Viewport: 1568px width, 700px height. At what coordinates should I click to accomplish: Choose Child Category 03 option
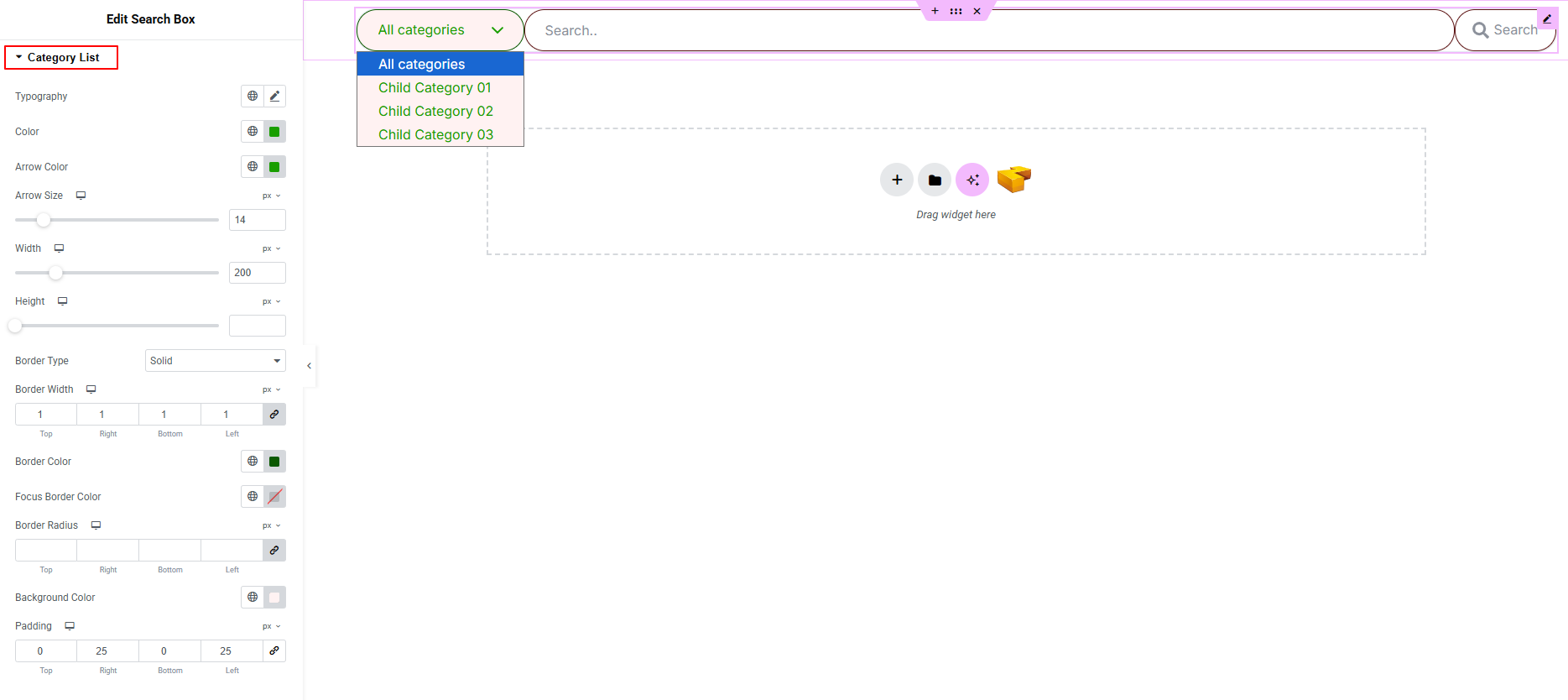click(x=435, y=135)
